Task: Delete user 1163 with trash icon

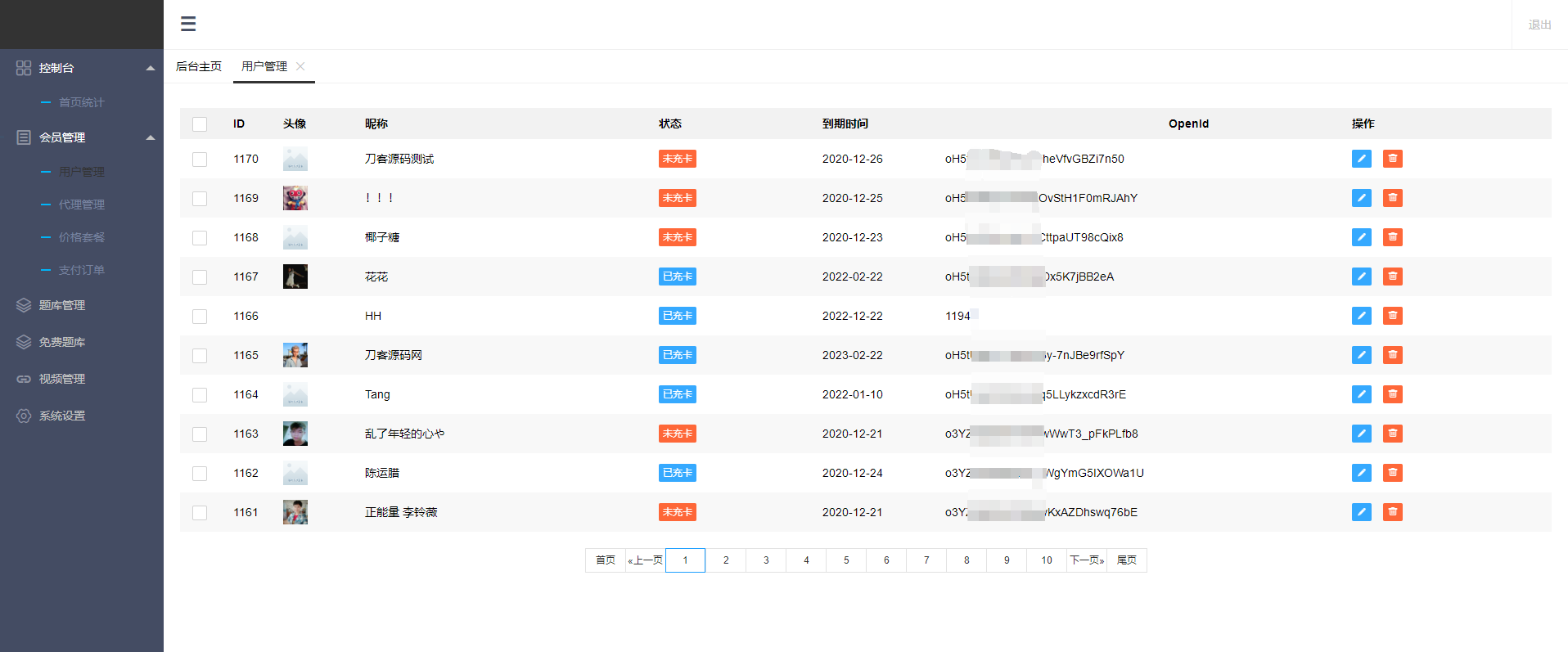Action: [1393, 434]
